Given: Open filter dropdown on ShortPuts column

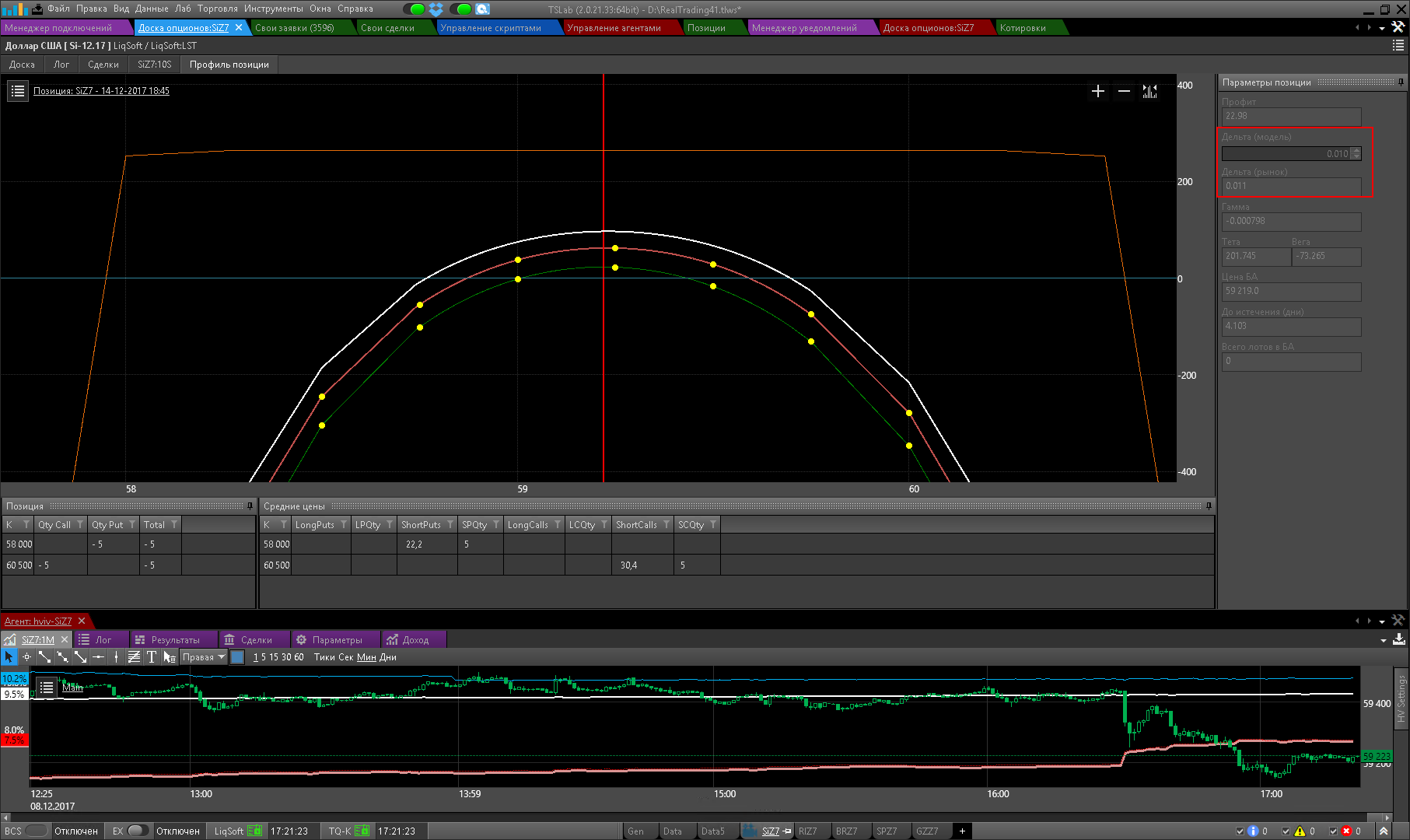Looking at the screenshot, I should pyautogui.click(x=450, y=525).
